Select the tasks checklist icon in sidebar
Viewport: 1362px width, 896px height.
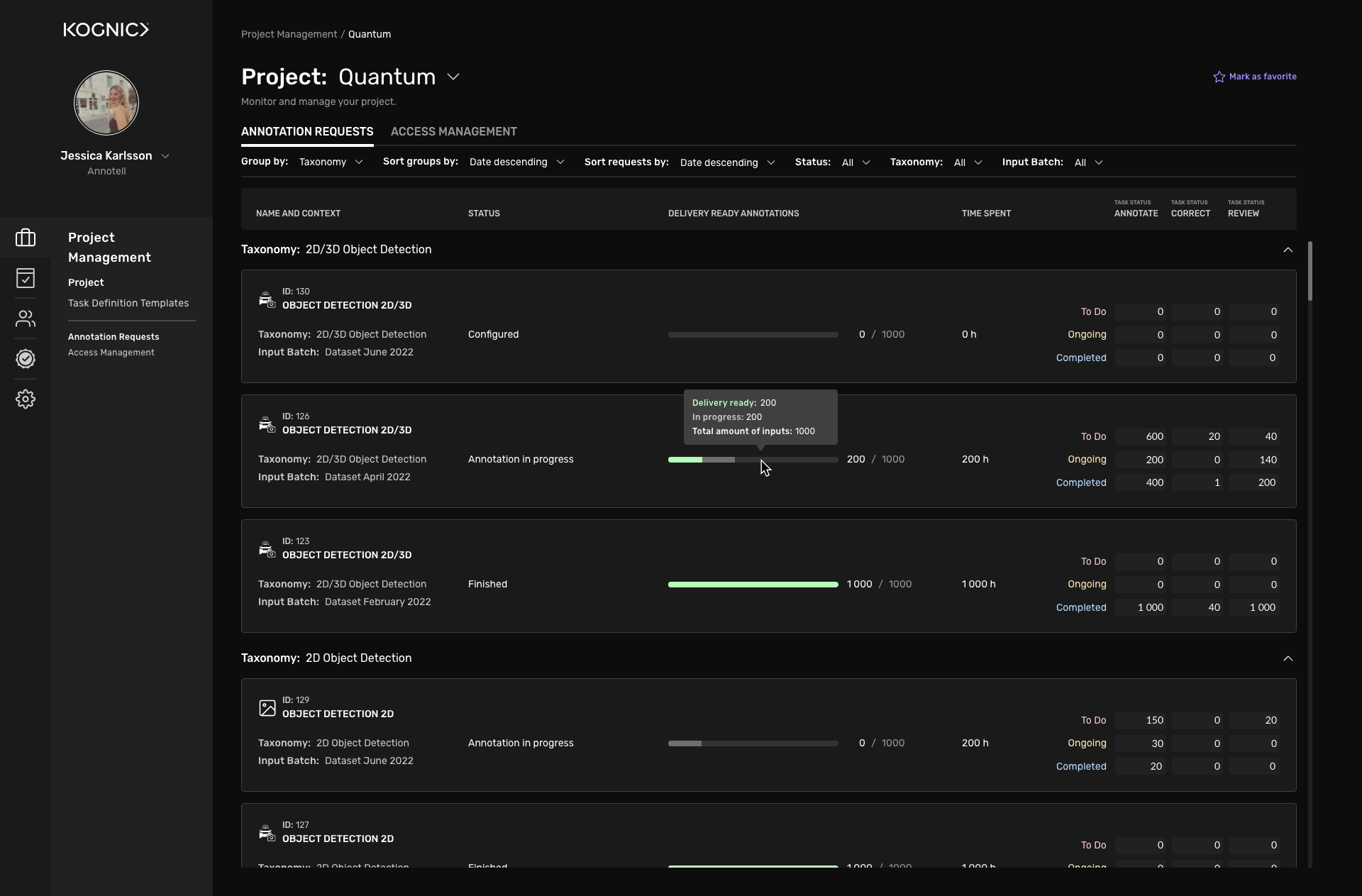pos(26,278)
